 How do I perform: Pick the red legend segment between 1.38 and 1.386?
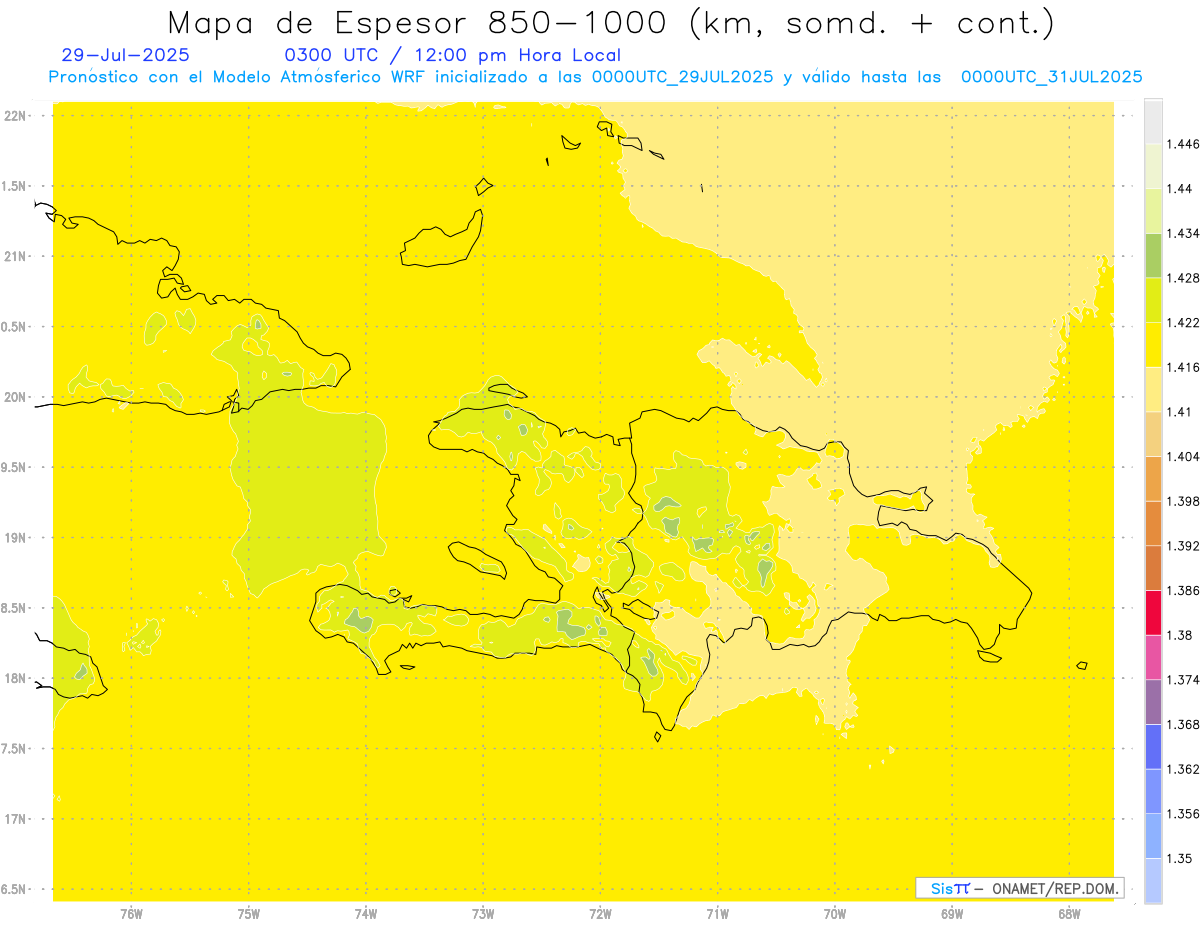pos(1153,612)
